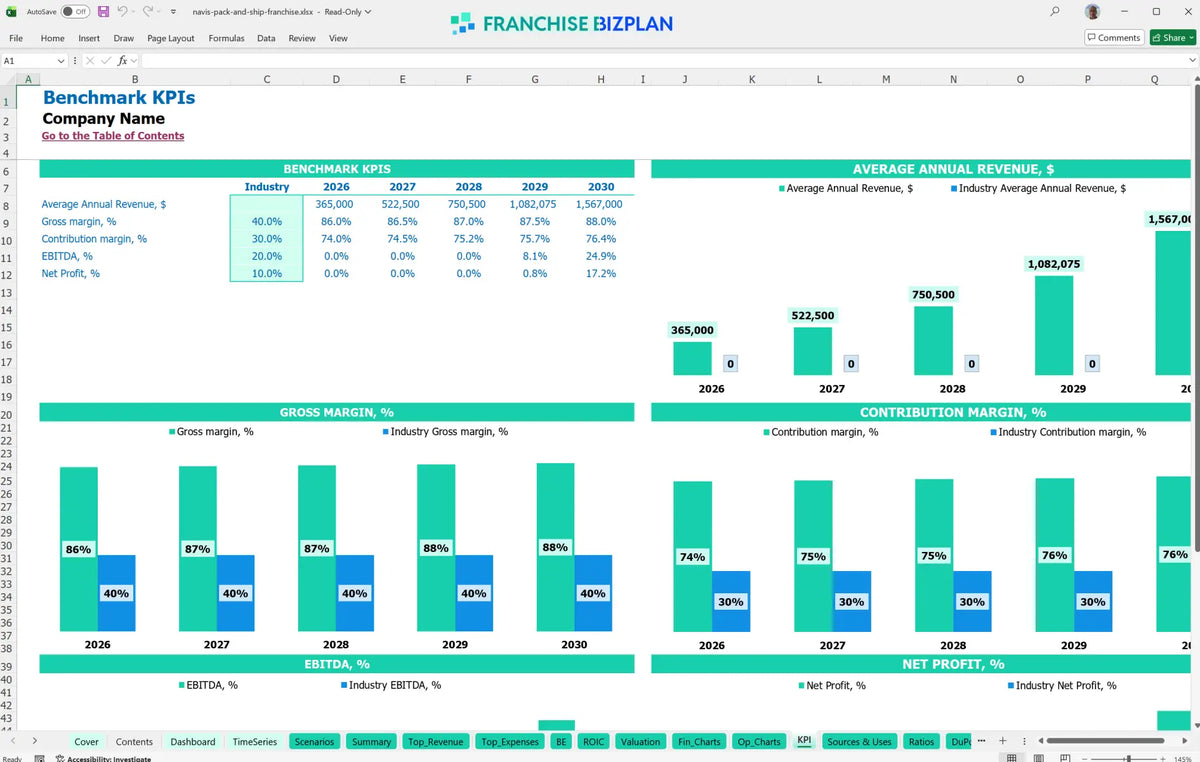
Task: Click the Enter checkmark icon in formula bar
Action: 105,61
